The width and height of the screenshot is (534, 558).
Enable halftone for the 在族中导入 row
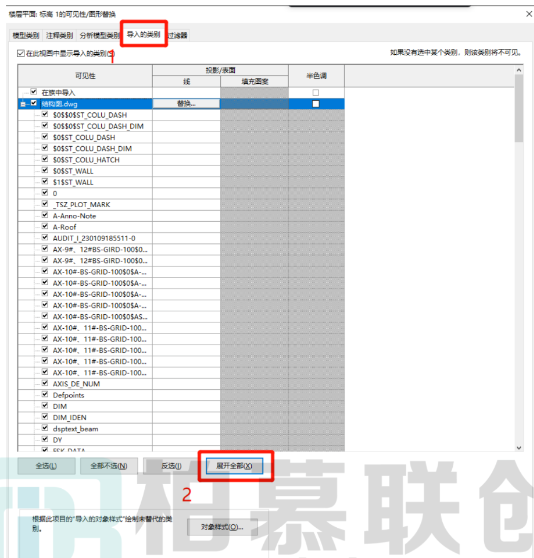click(x=316, y=93)
